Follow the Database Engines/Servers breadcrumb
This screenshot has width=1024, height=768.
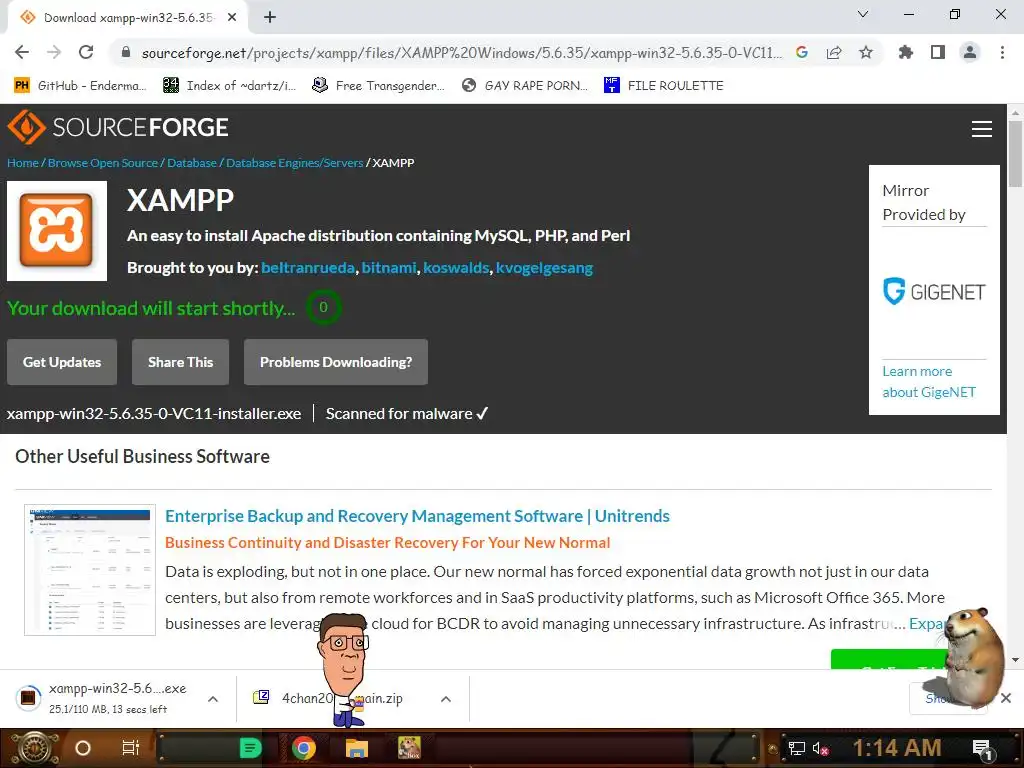(x=295, y=163)
